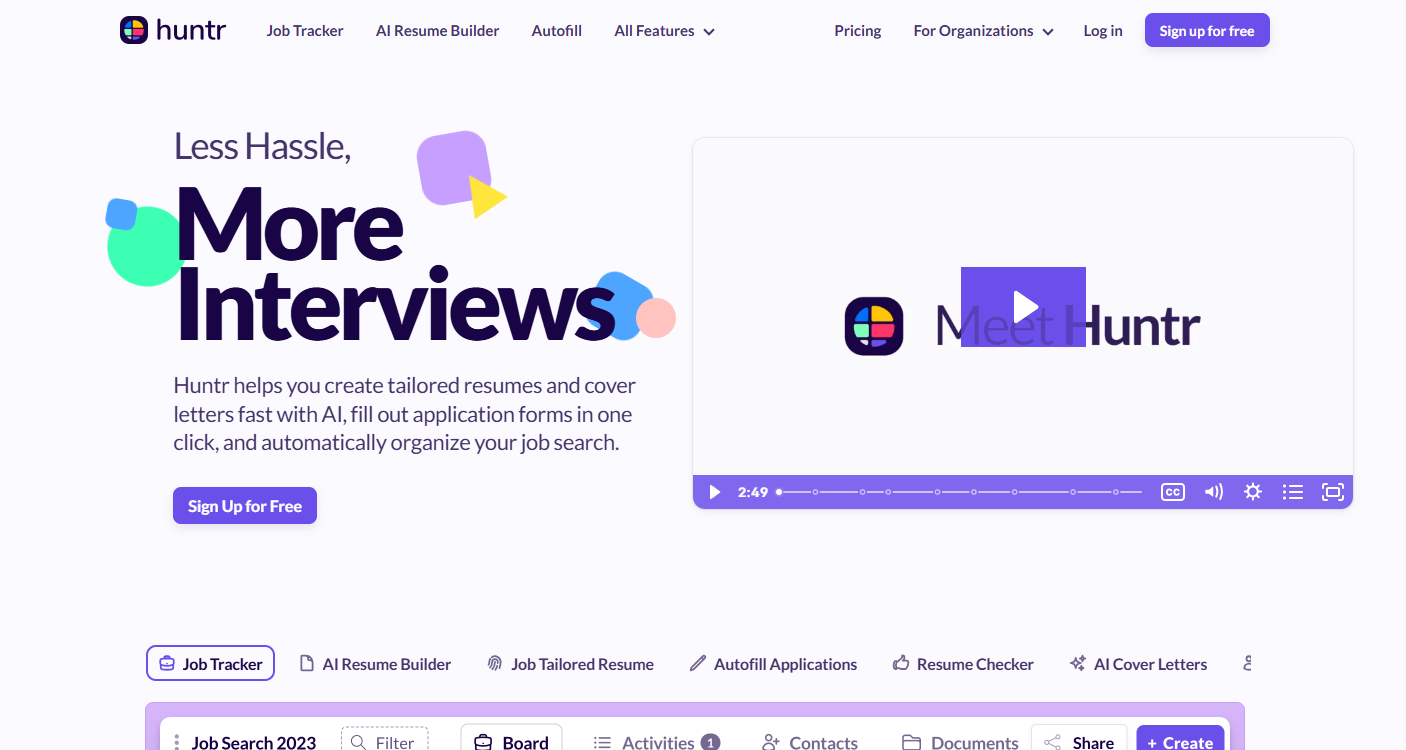Open the video settings gear
This screenshot has height=750, width=1406.
[x=1253, y=492]
